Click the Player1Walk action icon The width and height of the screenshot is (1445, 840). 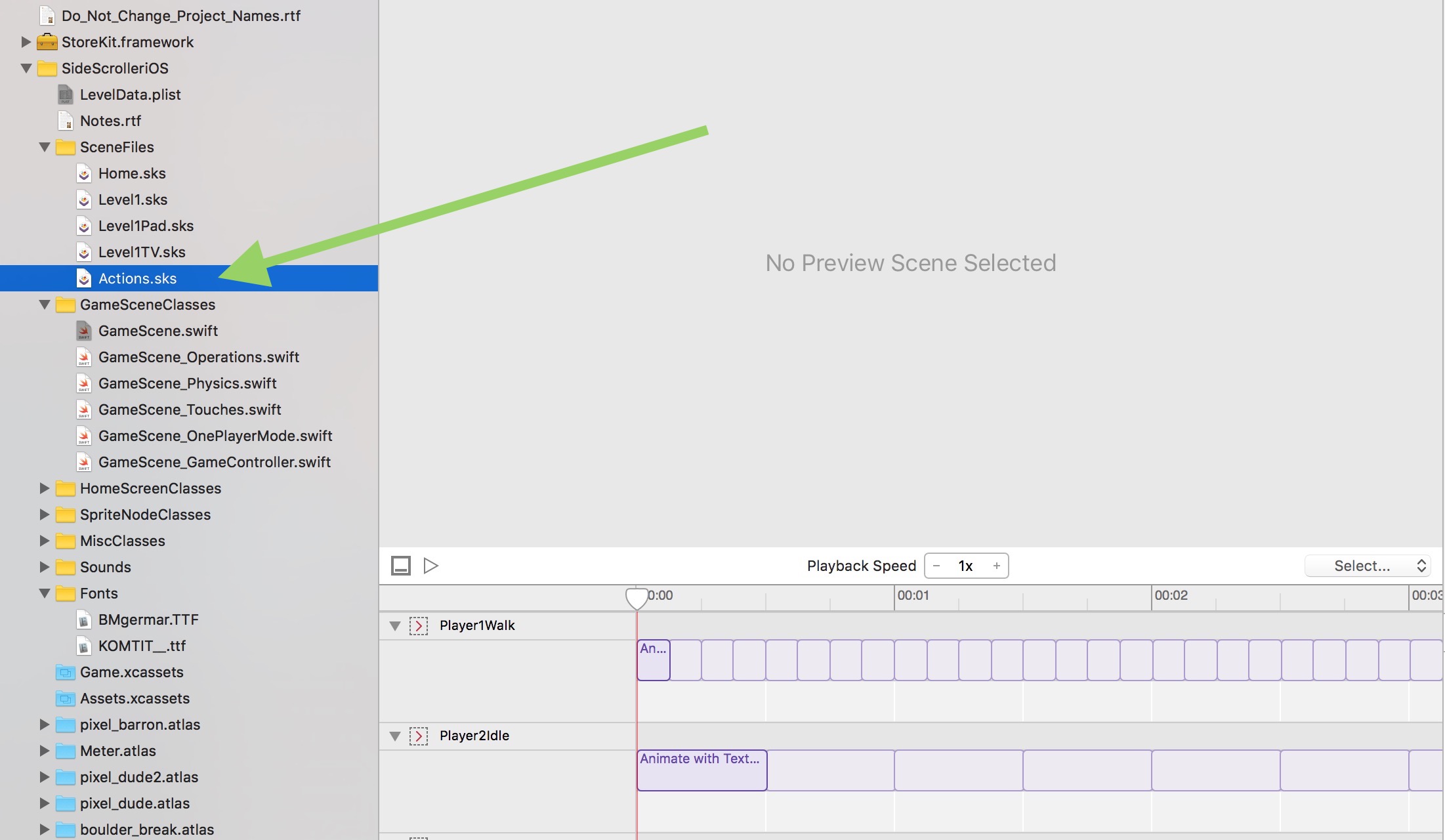pos(419,626)
